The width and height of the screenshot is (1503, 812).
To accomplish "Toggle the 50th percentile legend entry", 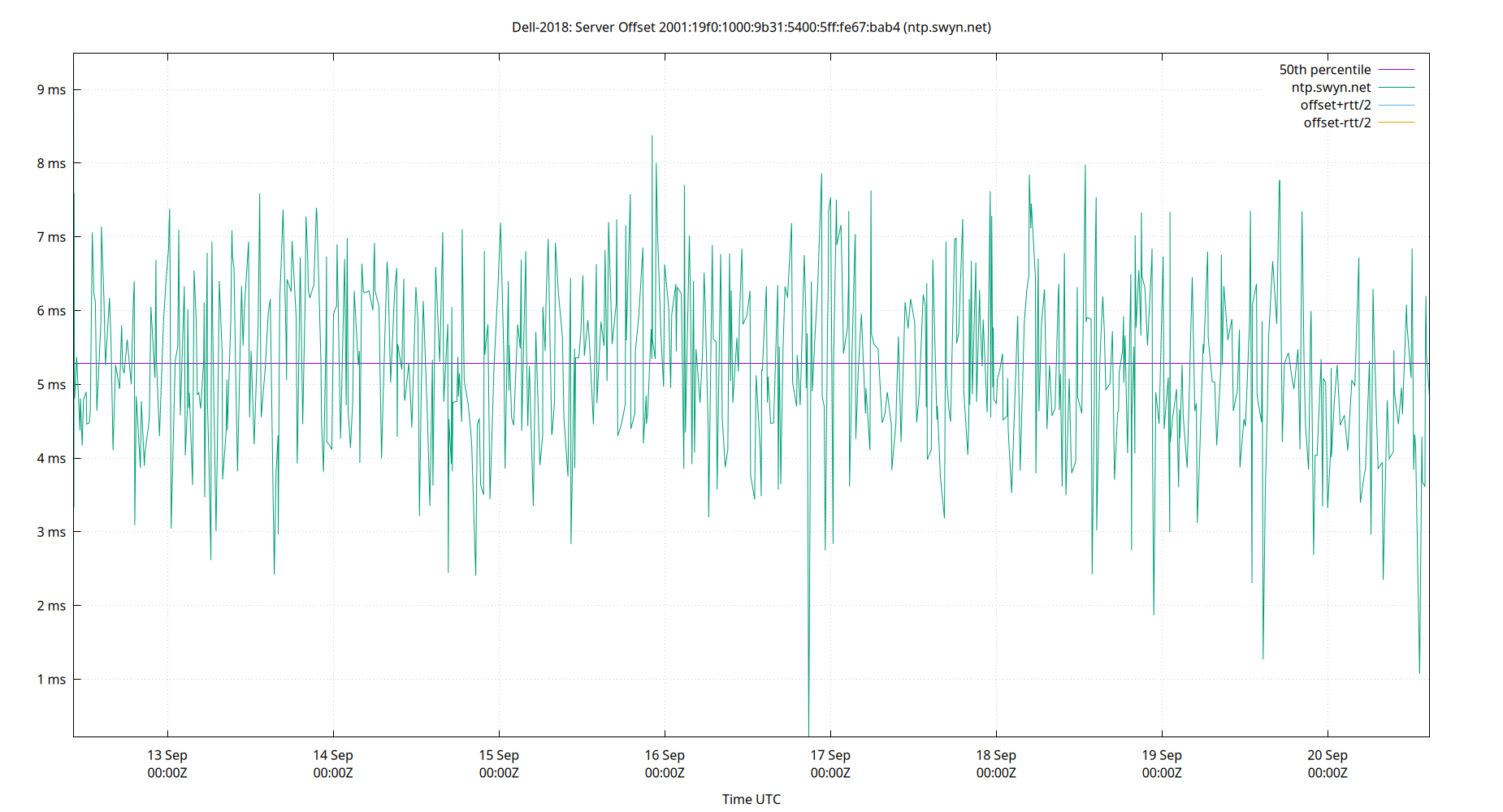I will pos(1325,69).
